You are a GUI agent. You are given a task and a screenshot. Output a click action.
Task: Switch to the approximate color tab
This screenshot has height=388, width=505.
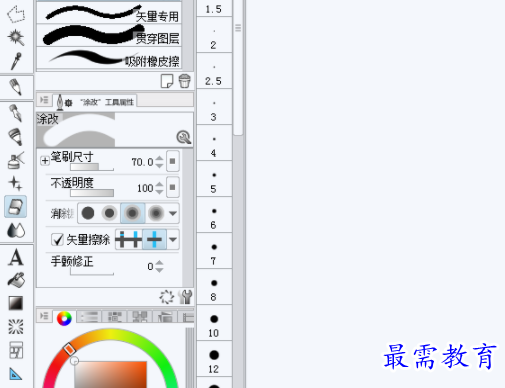pos(165,316)
